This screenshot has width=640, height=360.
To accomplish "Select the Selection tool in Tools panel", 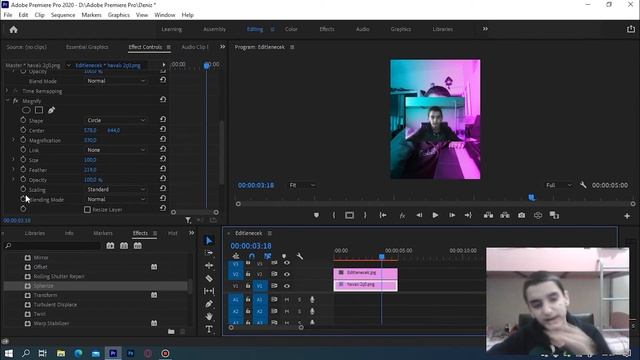I will pos(209,241).
